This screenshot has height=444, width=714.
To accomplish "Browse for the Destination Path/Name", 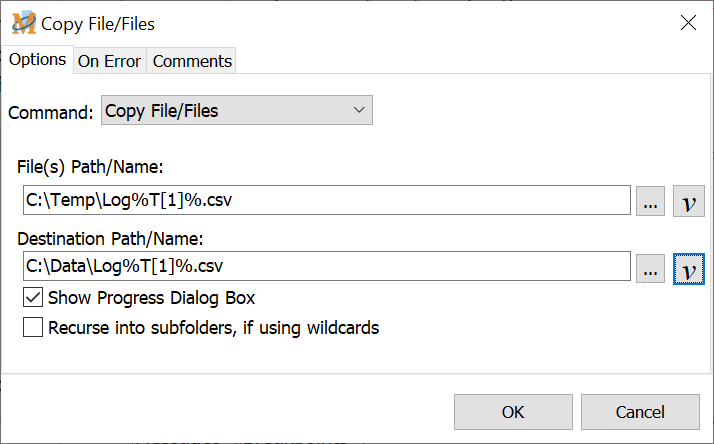I will pyautogui.click(x=650, y=267).
